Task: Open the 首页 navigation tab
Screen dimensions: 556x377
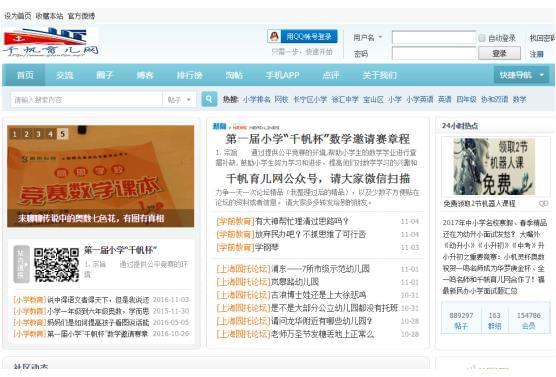Action: [x=25, y=75]
